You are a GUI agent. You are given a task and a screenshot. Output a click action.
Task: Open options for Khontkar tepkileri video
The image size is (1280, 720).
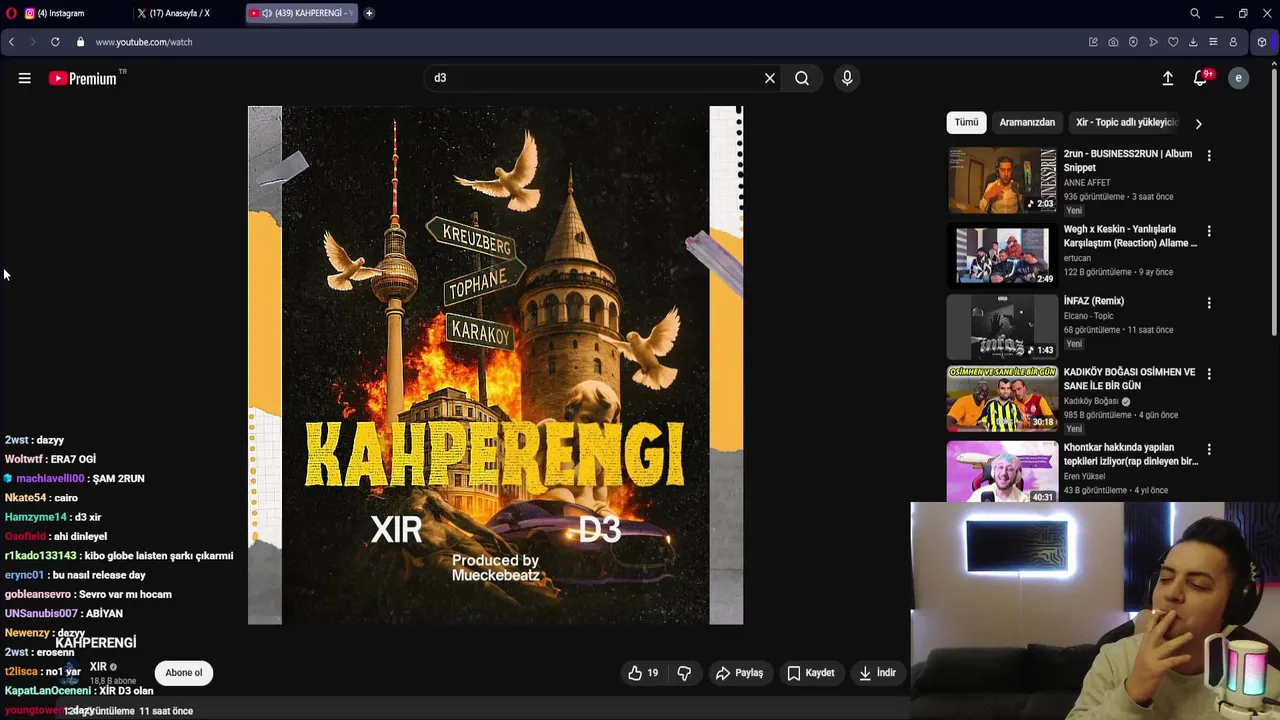point(1209,450)
